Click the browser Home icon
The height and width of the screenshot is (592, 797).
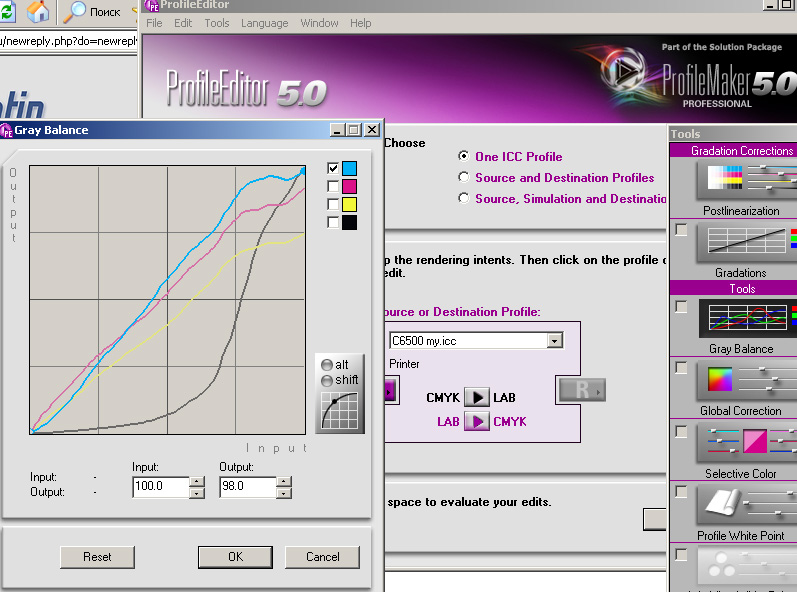38,11
